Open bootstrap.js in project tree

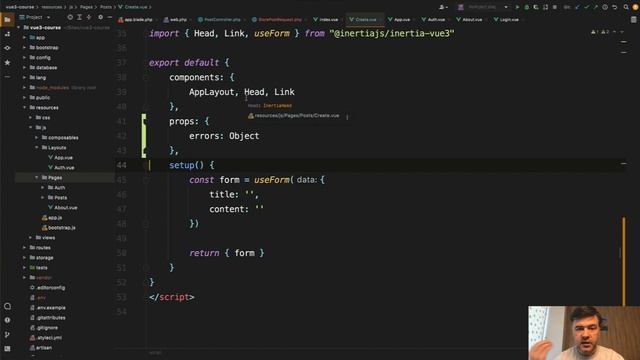point(59,227)
